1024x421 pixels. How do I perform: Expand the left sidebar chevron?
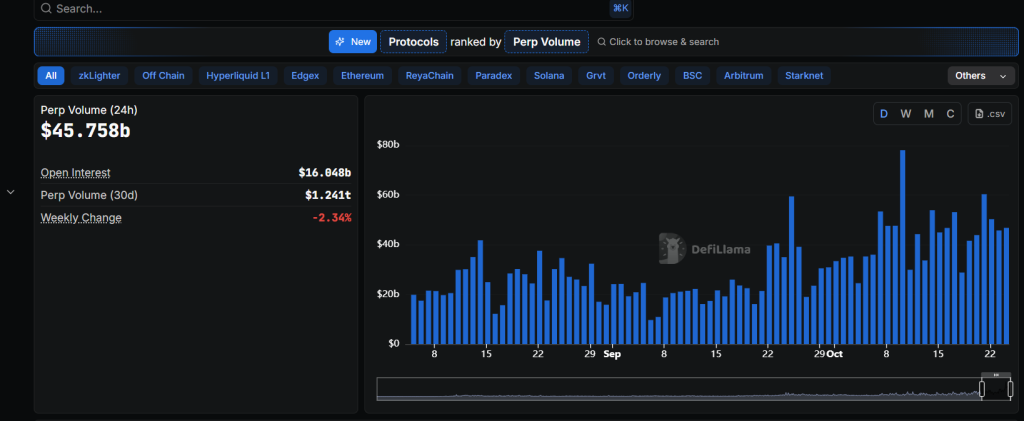(11, 192)
